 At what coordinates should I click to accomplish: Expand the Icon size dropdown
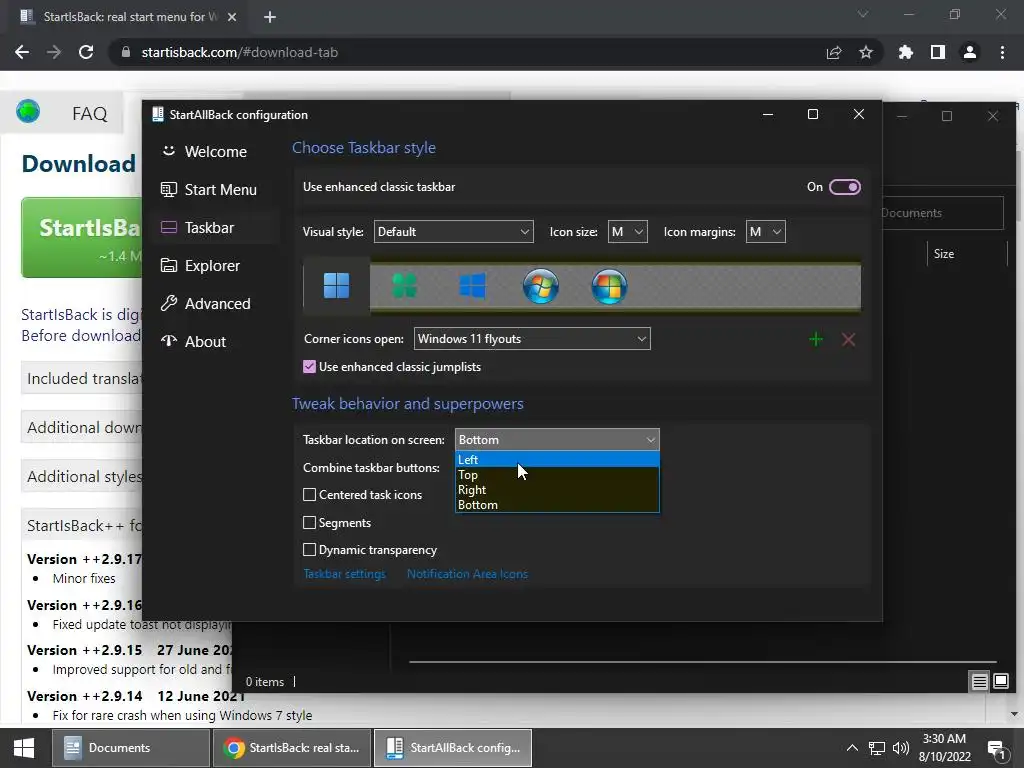[x=628, y=232]
